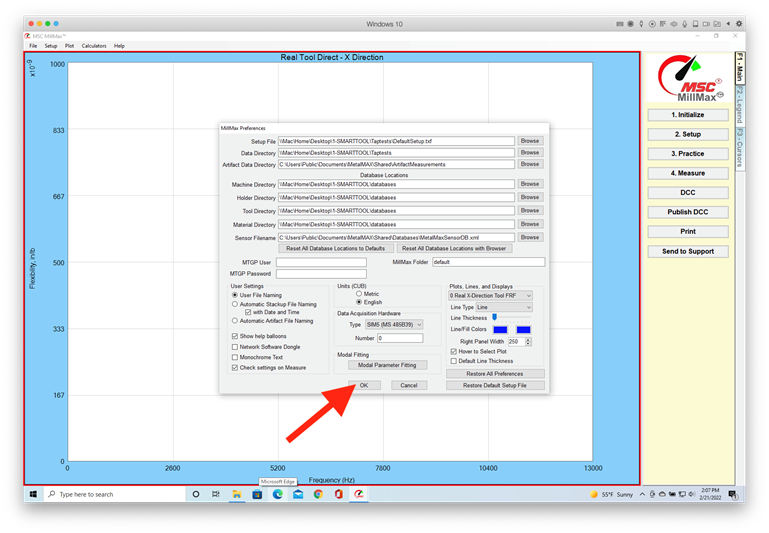Click the volume speaker tray icon

(692, 494)
